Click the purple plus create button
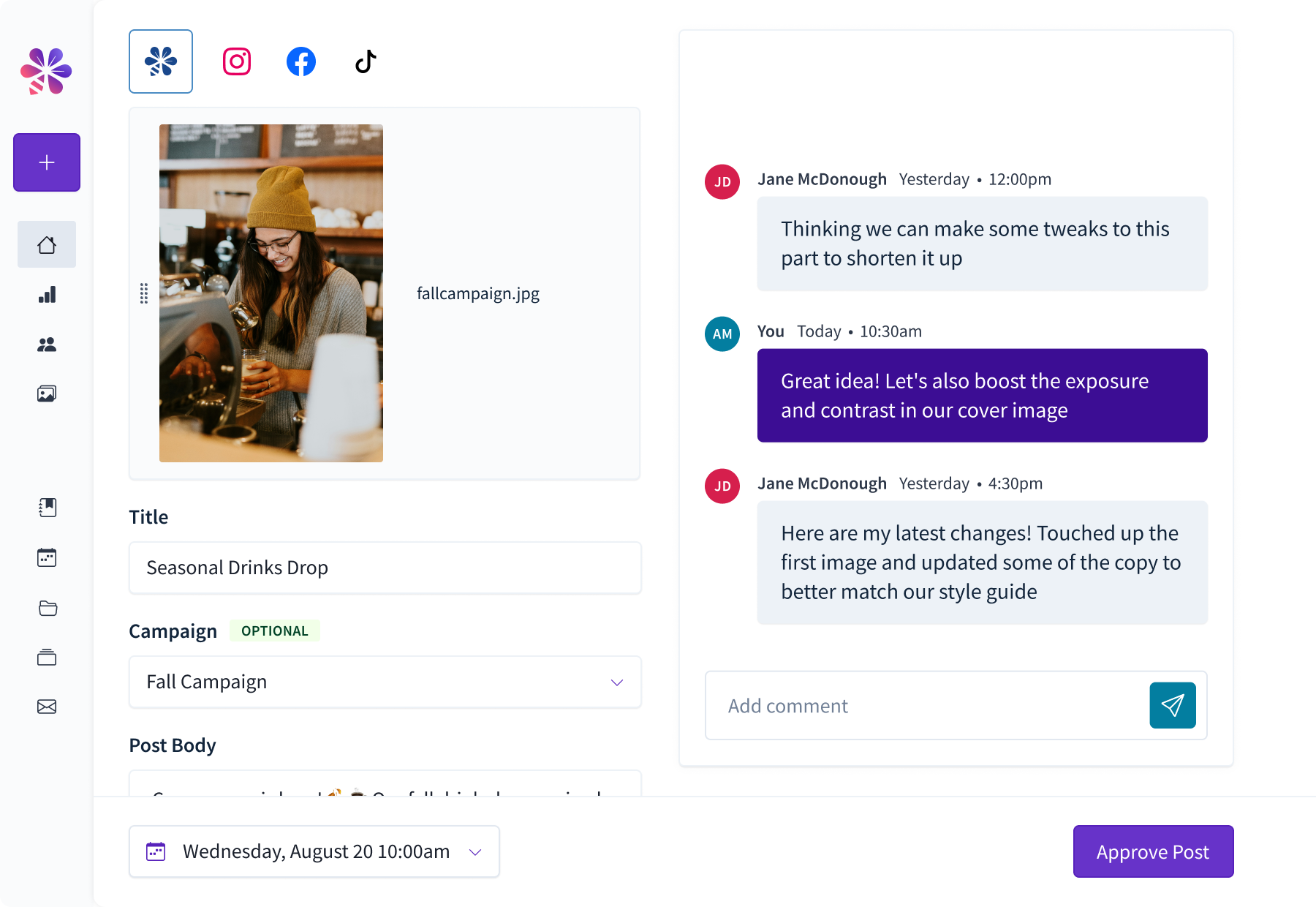The image size is (1316, 907). point(47,162)
